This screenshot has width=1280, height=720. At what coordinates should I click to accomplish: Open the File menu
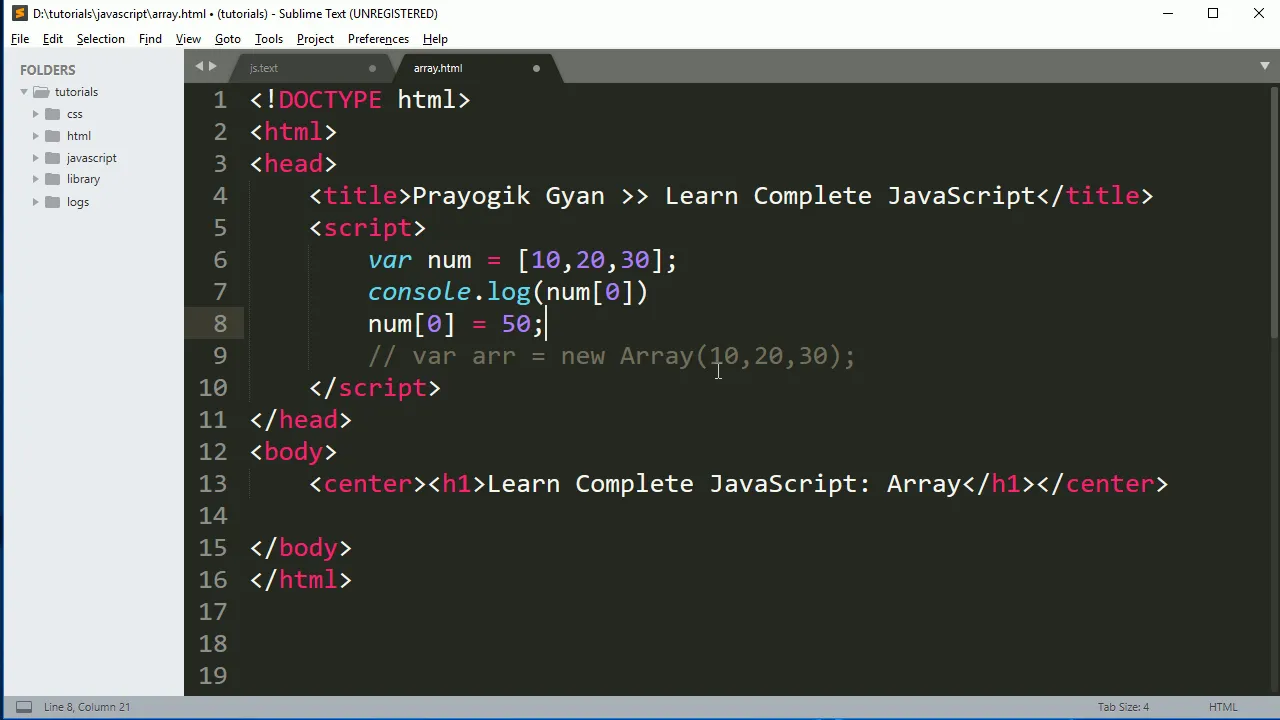tap(20, 39)
